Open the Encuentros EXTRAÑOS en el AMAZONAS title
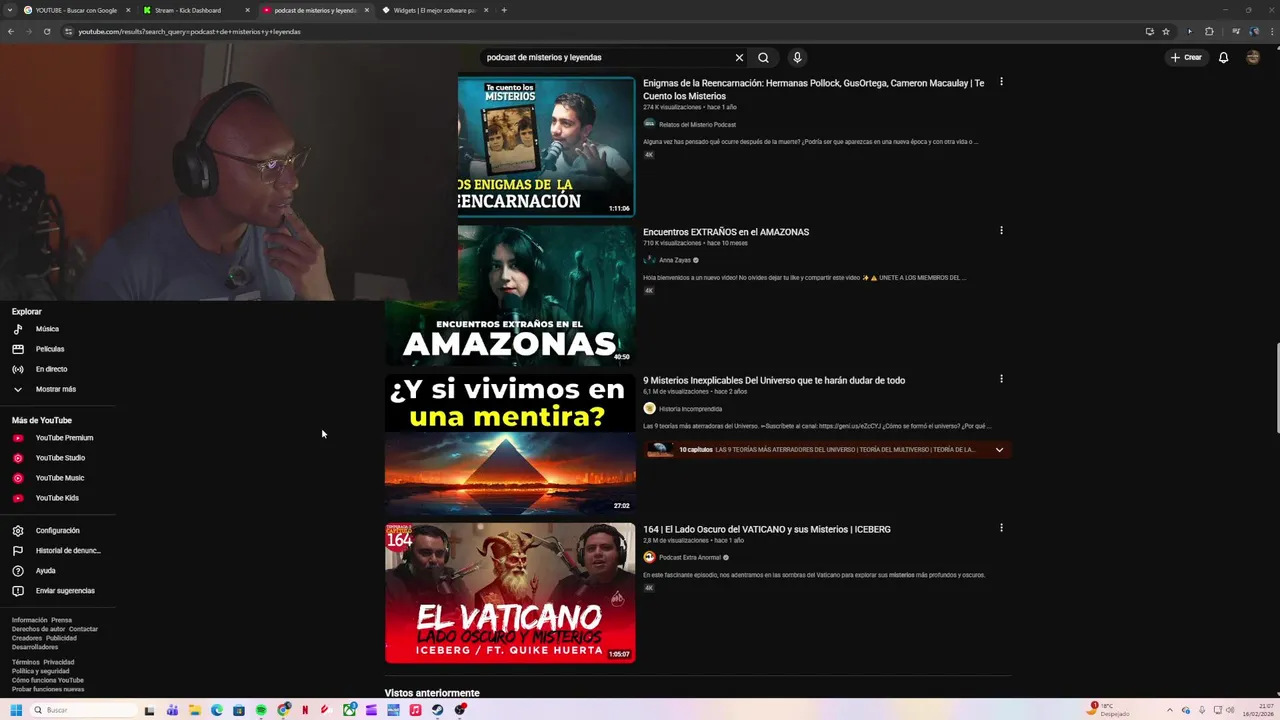This screenshot has height=720, width=1280. pos(726,232)
